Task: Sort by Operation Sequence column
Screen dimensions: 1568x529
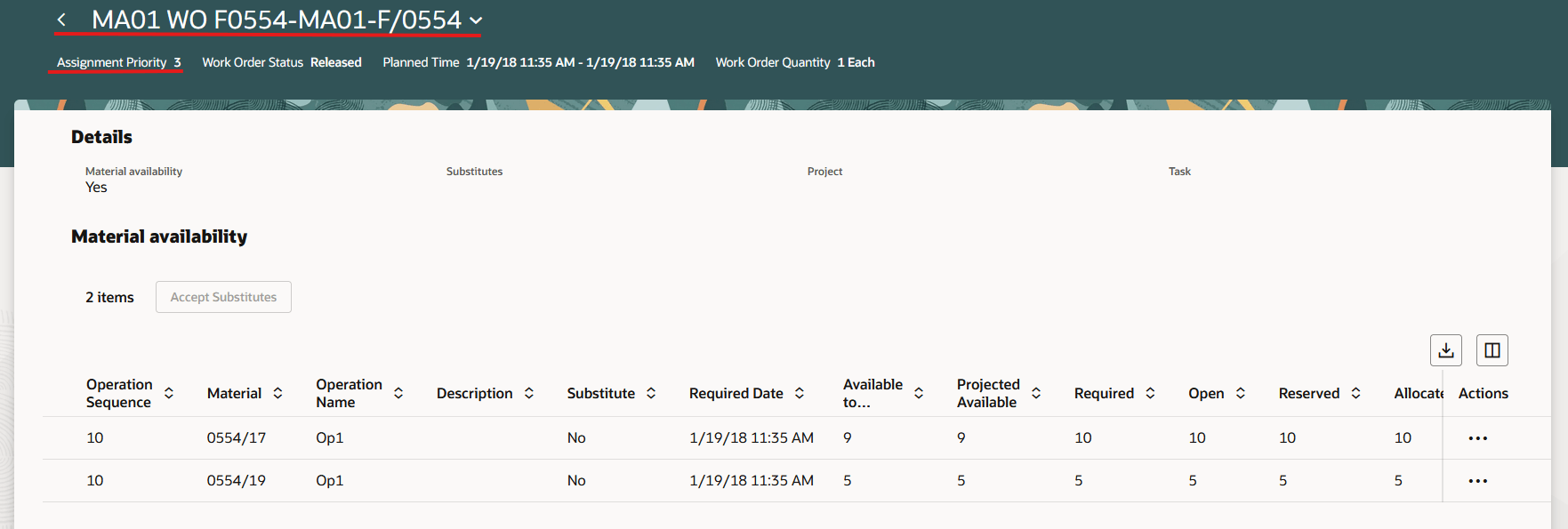Action: 169,393
